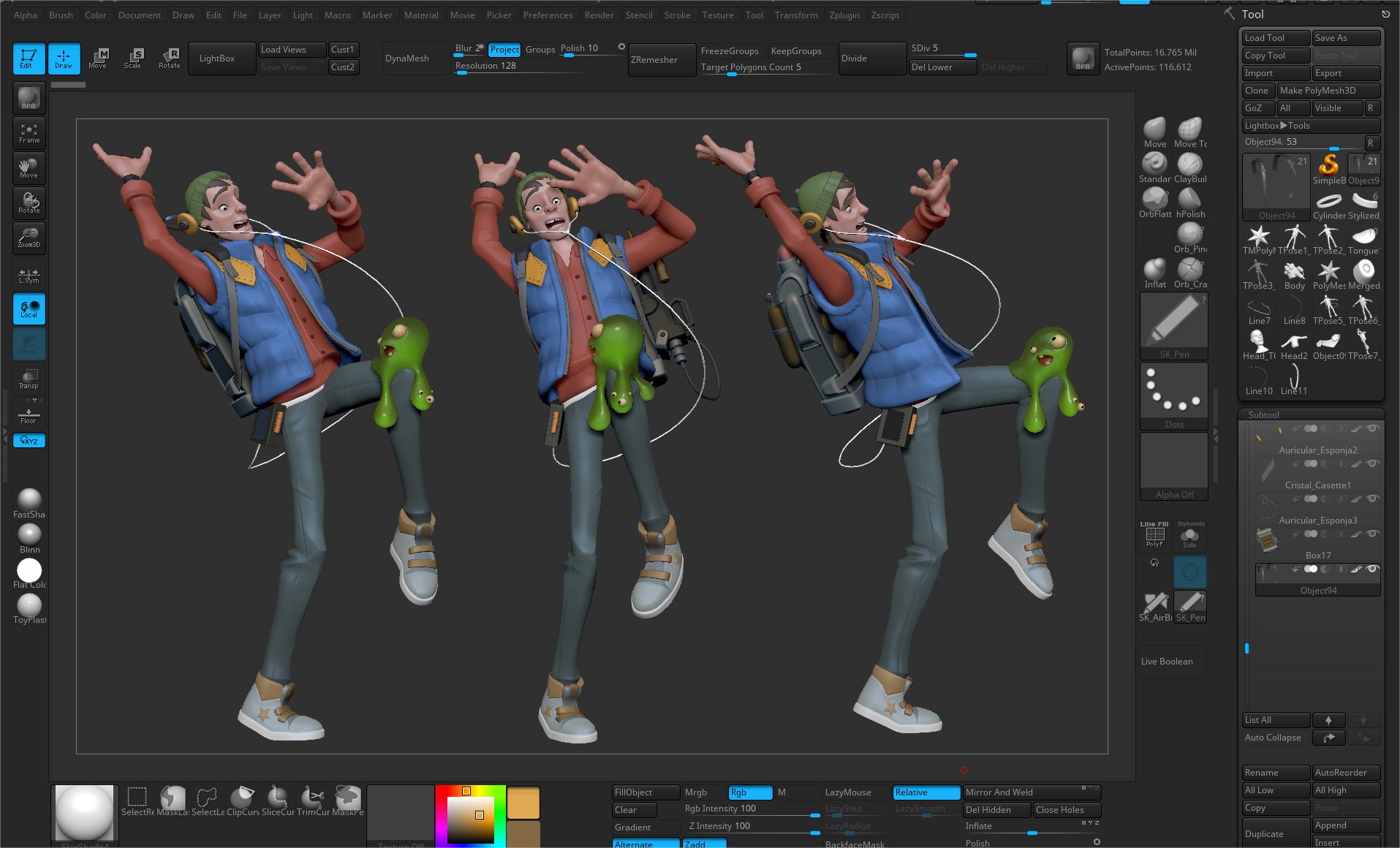
Task: Select the Blinn material sphere
Action: pos(29,538)
